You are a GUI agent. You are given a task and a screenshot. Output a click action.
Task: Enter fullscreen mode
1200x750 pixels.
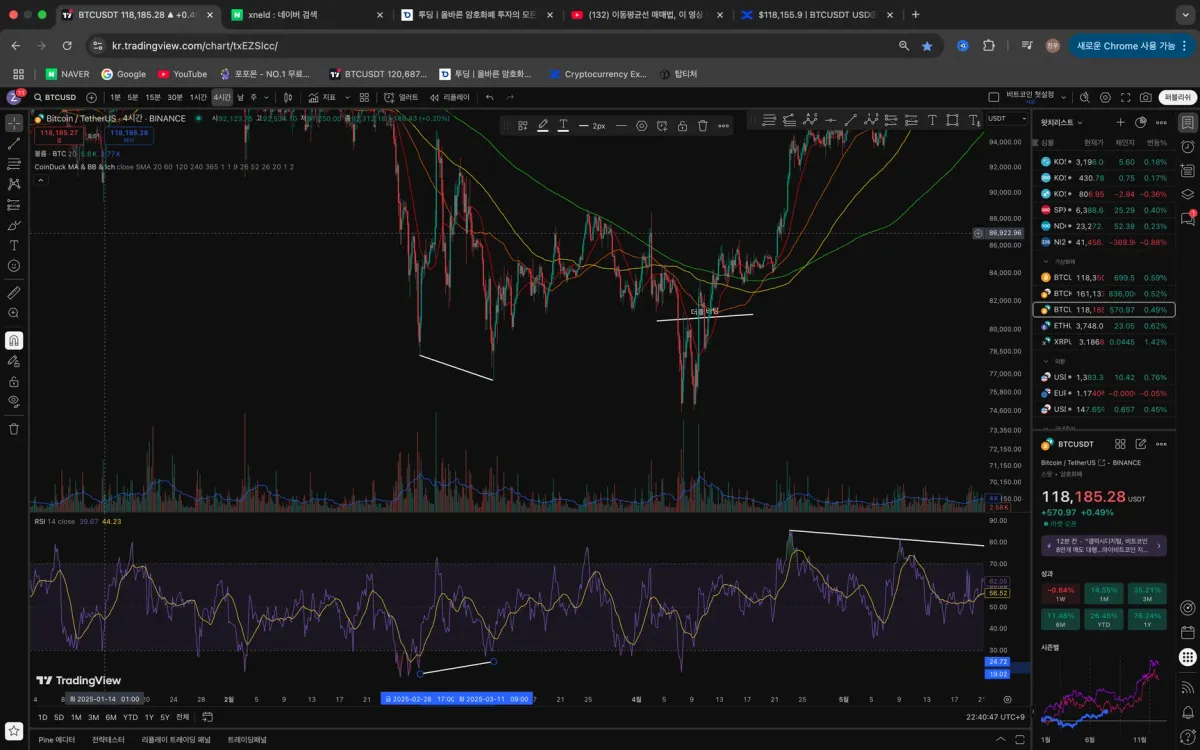click(x=1125, y=97)
